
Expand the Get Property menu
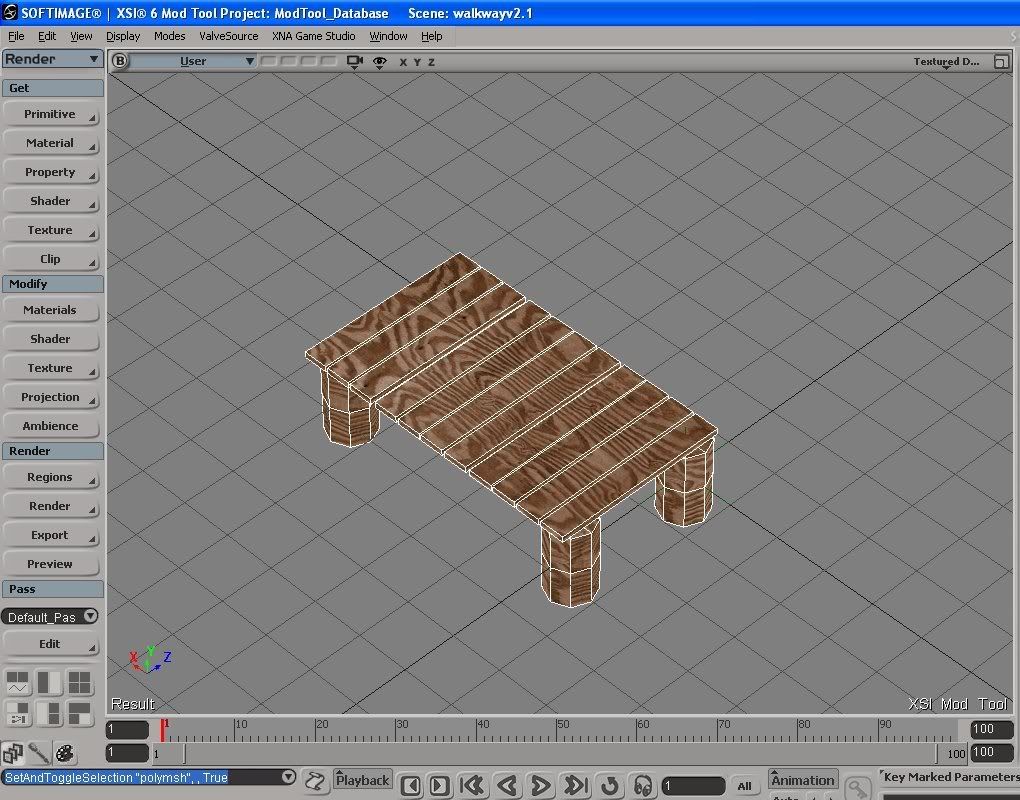click(51, 172)
